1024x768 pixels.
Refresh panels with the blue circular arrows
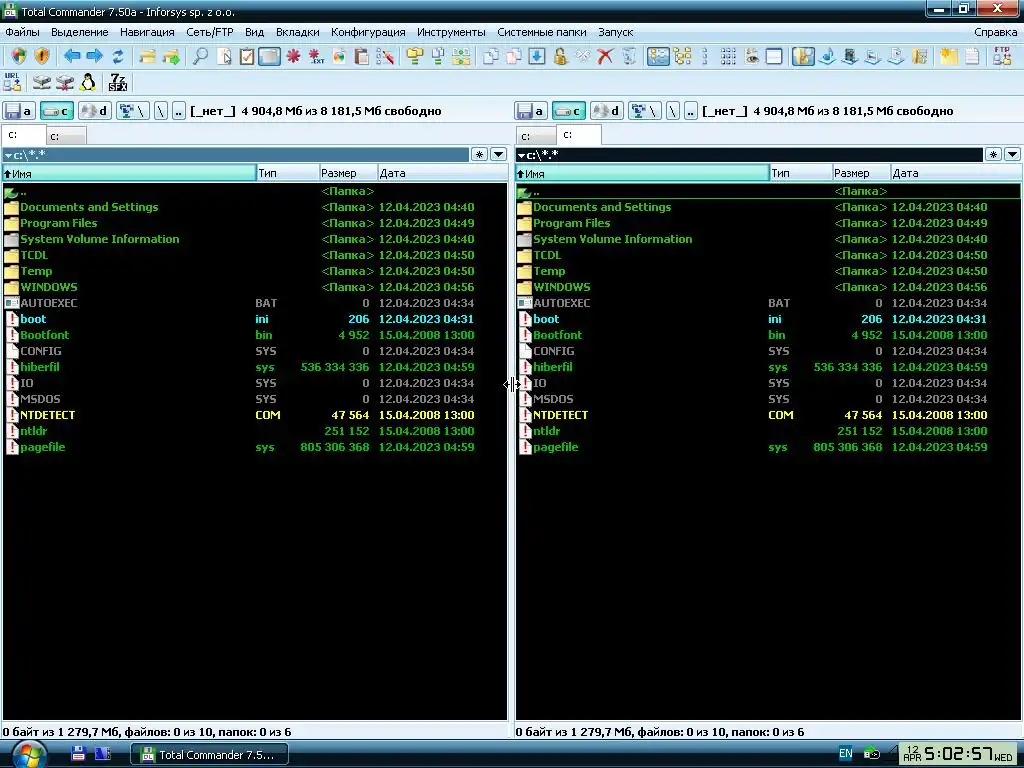click(118, 56)
